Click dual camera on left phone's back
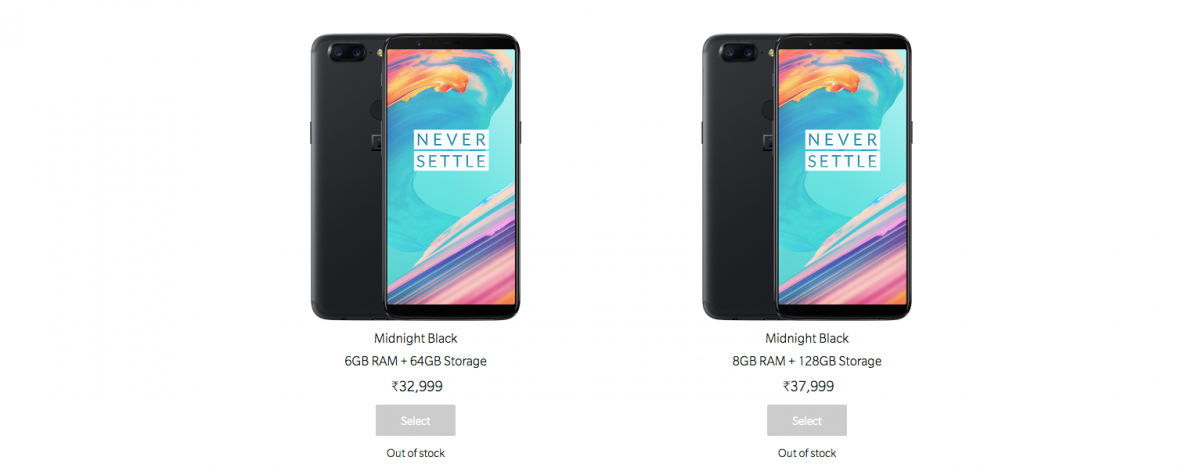 tap(347, 50)
